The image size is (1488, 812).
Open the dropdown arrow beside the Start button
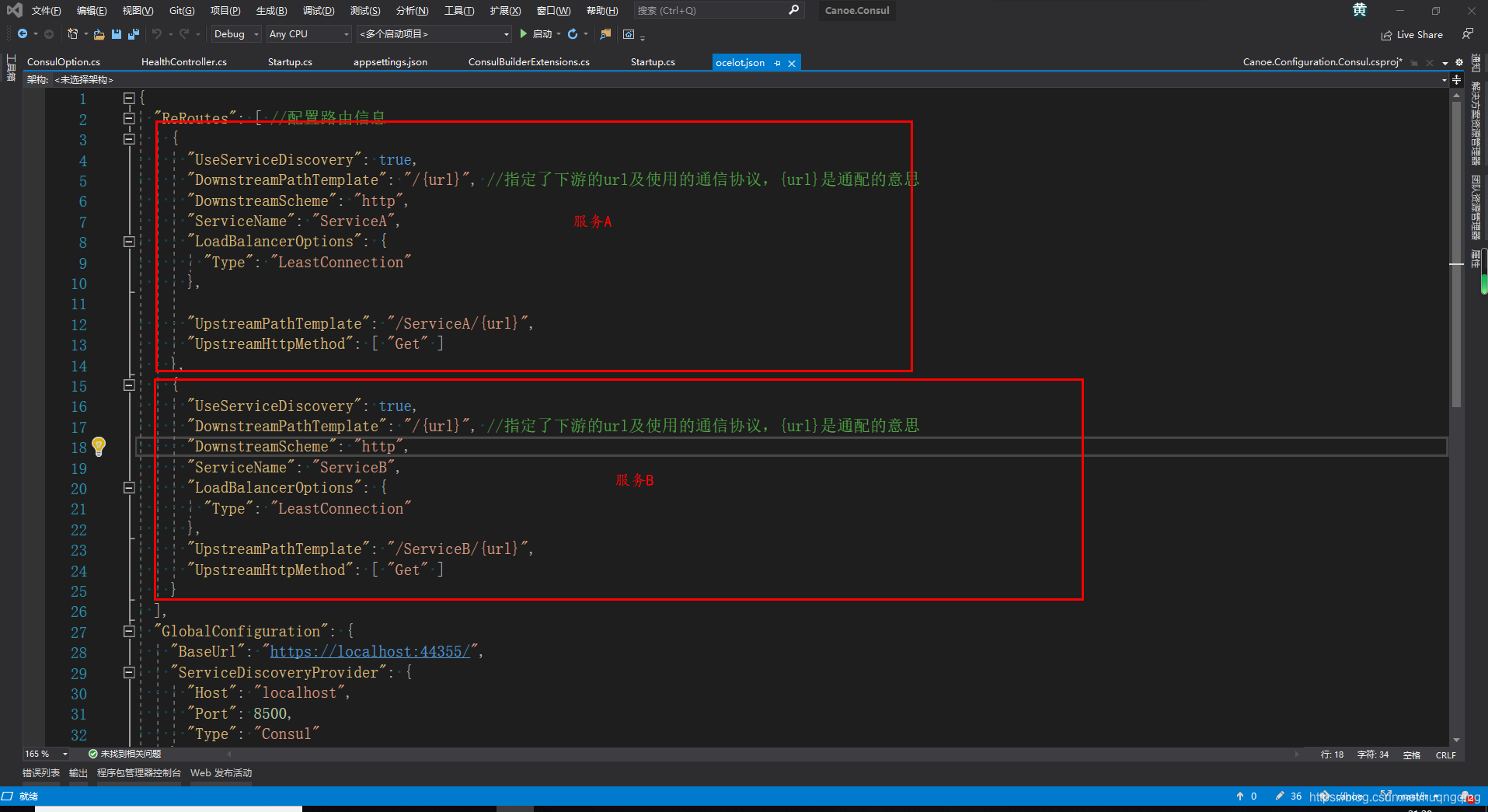[x=559, y=34]
